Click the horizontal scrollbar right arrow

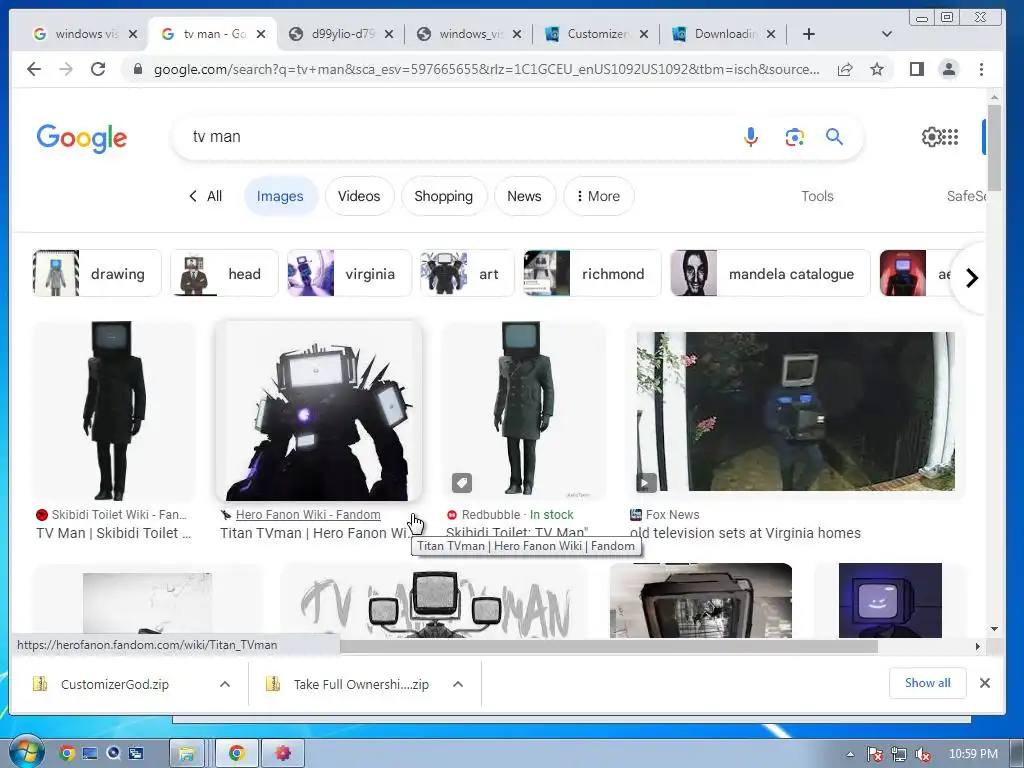click(x=977, y=646)
